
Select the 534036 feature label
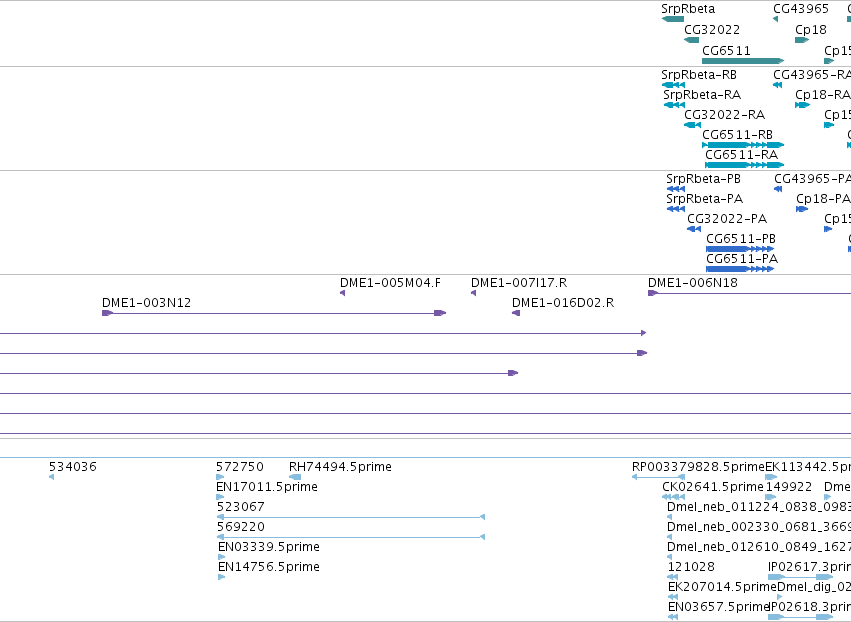pos(73,467)
